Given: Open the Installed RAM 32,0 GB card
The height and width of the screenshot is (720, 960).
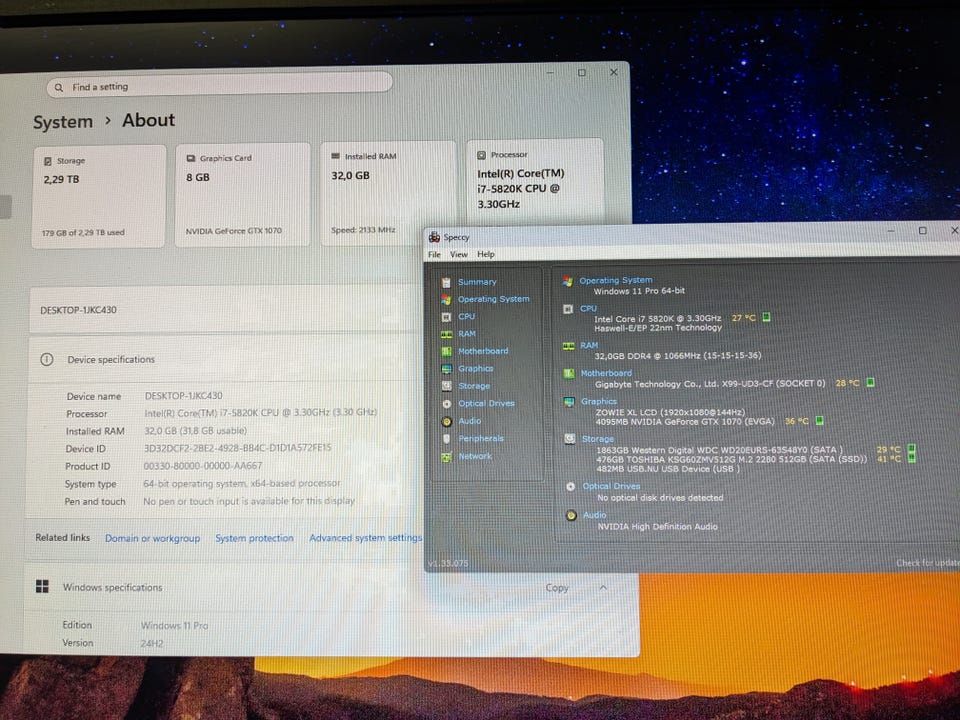Looking at the screenshot, I should (x=388, y=193).
